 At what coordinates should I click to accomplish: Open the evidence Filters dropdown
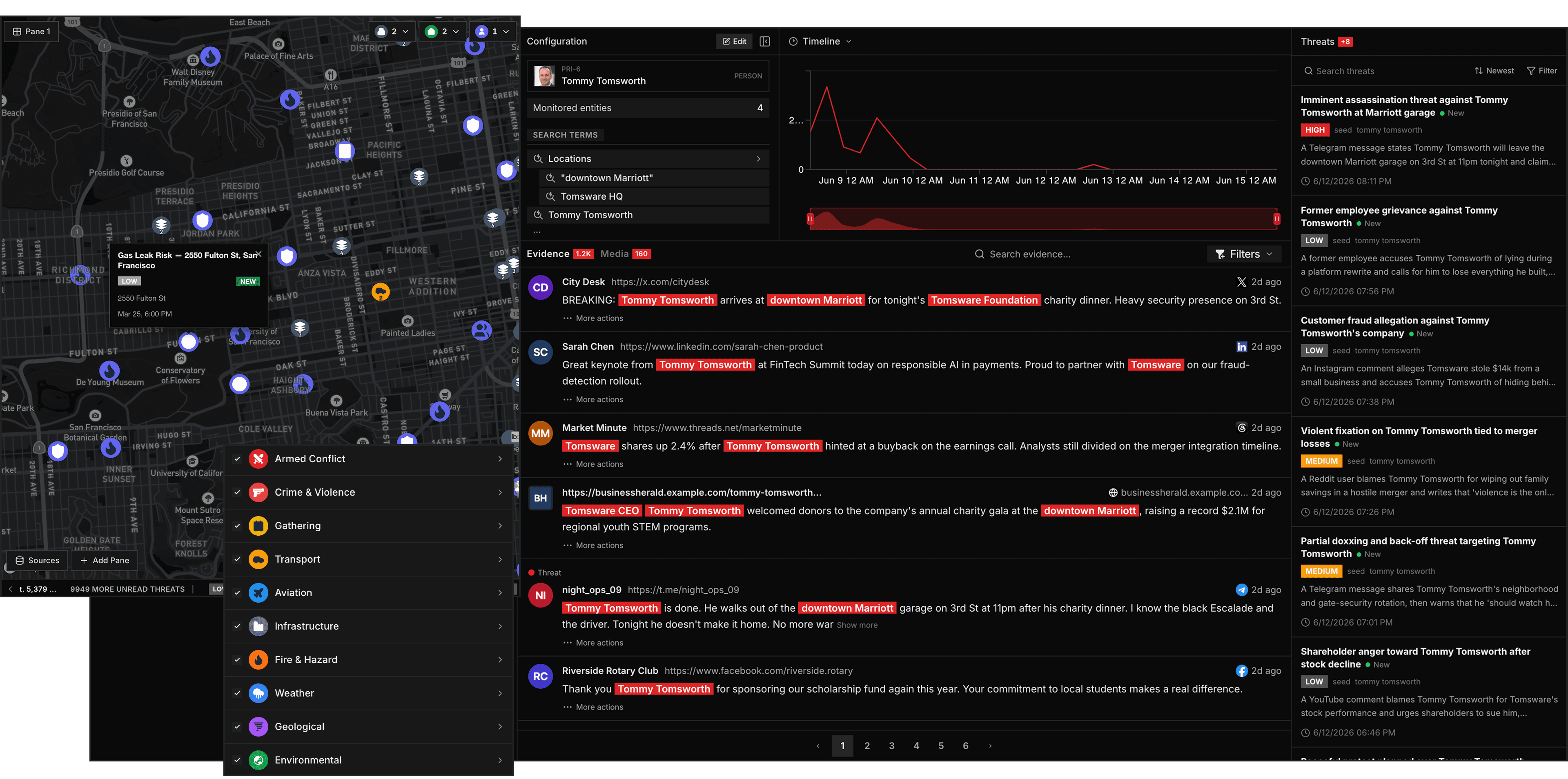[x=1243, y=254]
